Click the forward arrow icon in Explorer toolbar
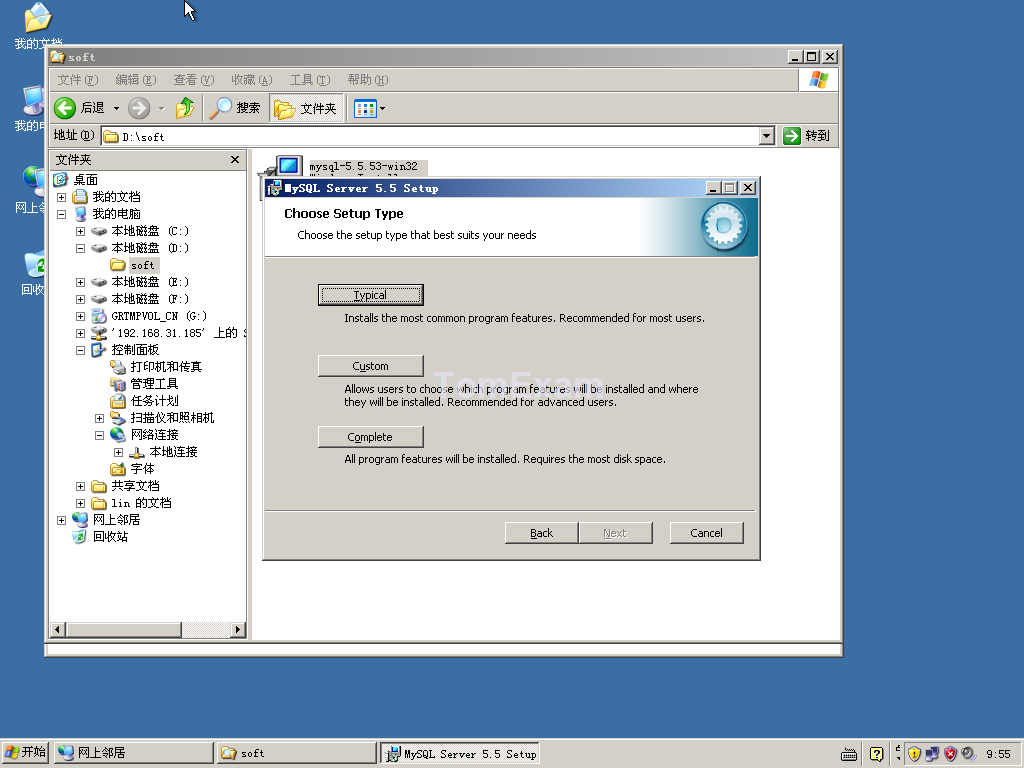 [138, 108]
